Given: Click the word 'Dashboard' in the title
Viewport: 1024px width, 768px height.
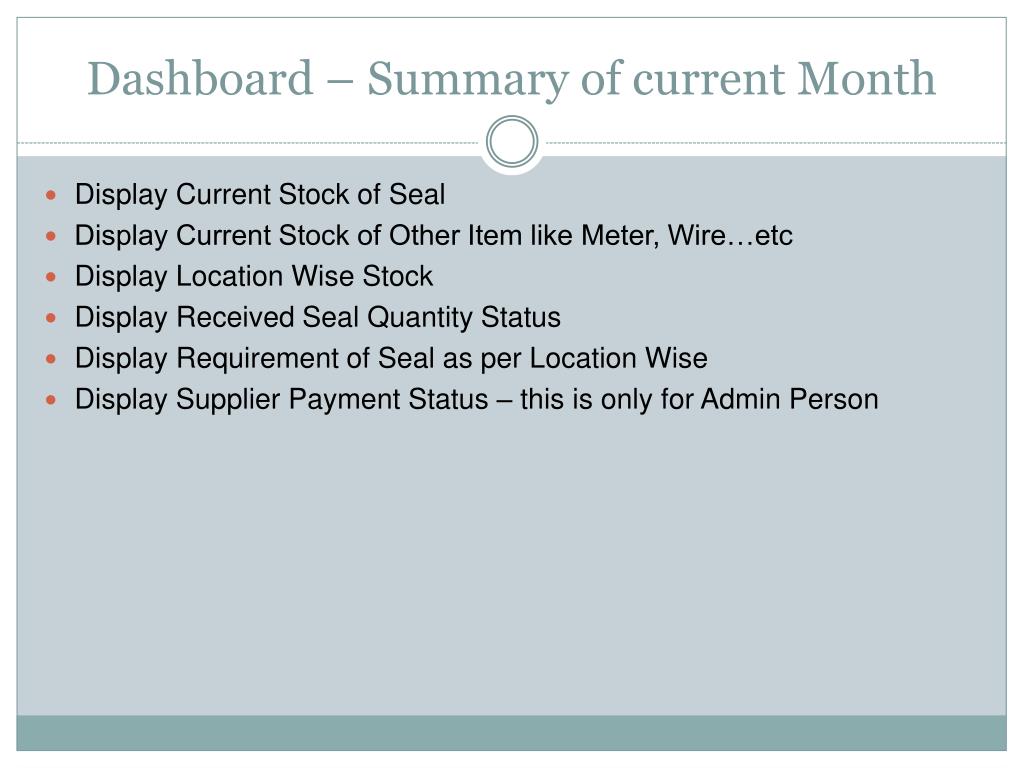Looking at the screenshot, I should click(200, 79).
